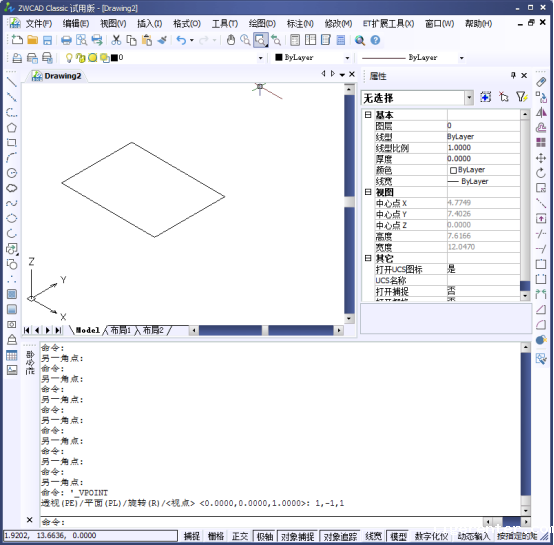The width and height of the screenshot is (554, 545).
Task: Select the Rotate tool
Action: coord(541,173)
